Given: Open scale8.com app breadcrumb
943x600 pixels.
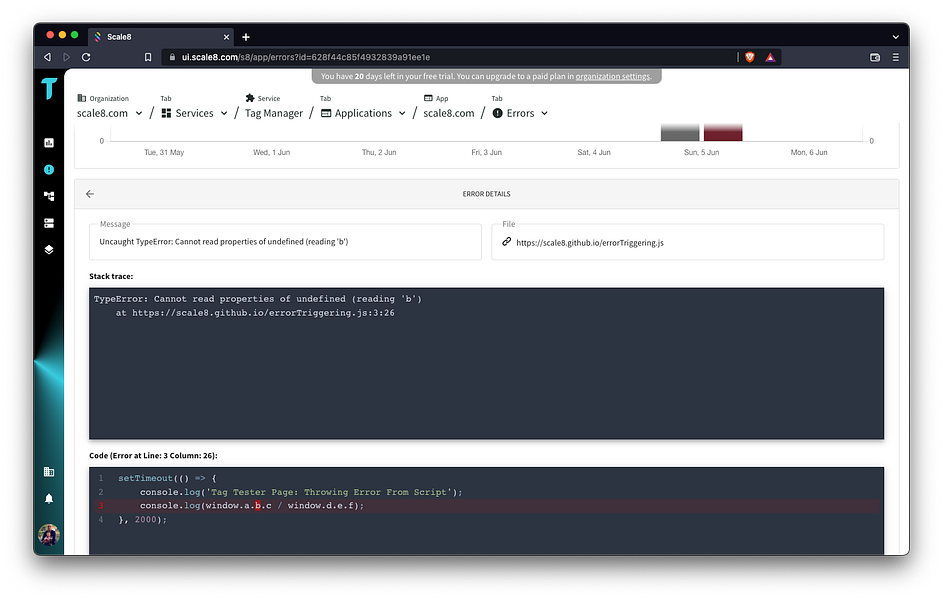Looking at the screenshot, I should 449,113.
